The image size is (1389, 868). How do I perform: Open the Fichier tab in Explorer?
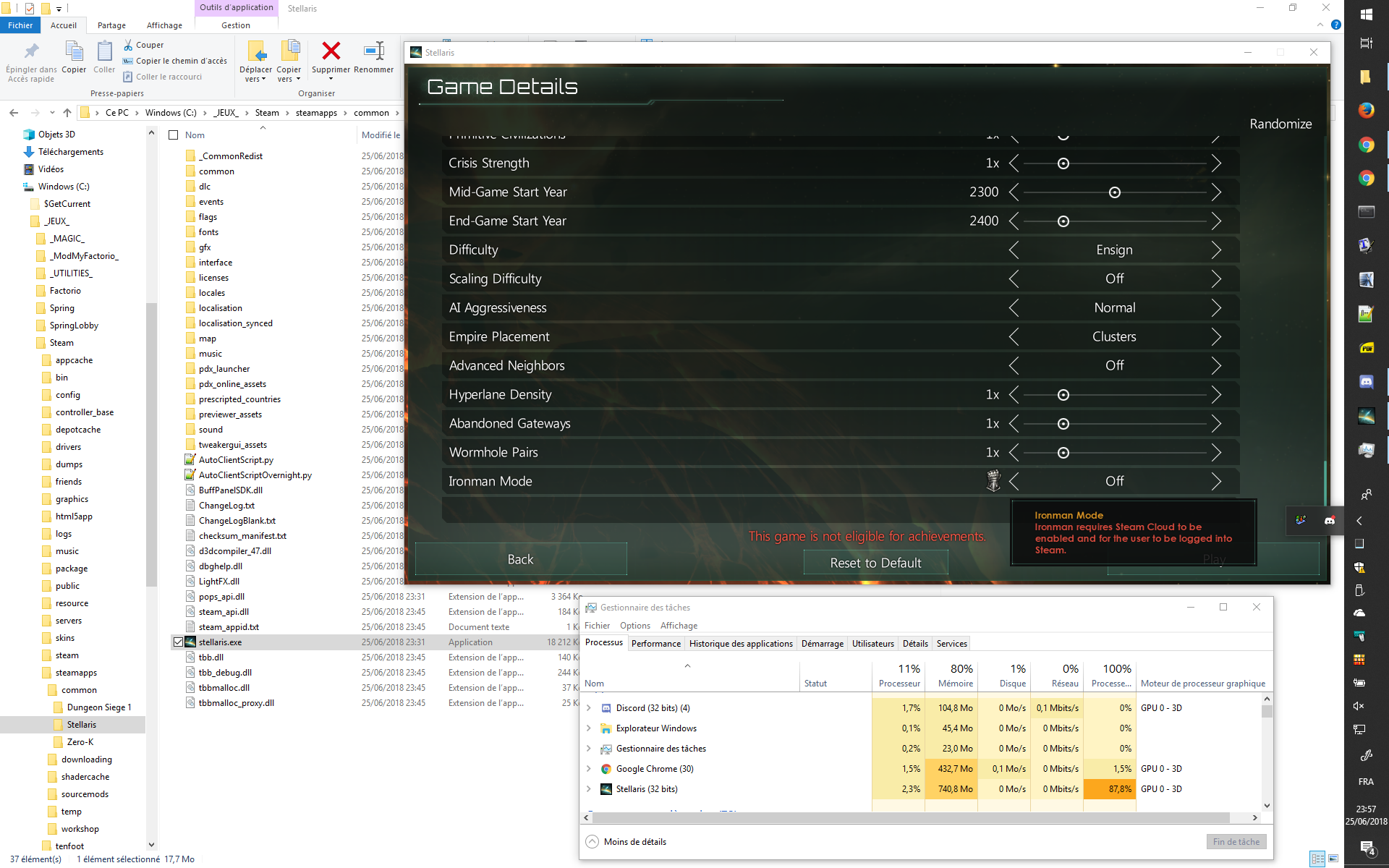(x=20, y=25)
